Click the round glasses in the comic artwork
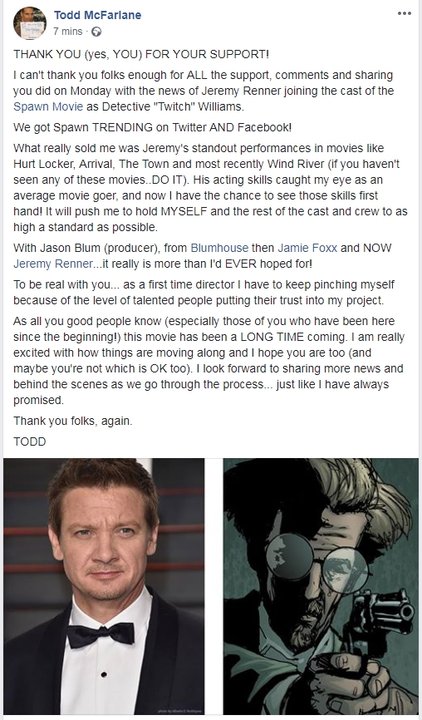Image resolution: width=422 pixels, height=720 pixels. click(x=317, y=564)
